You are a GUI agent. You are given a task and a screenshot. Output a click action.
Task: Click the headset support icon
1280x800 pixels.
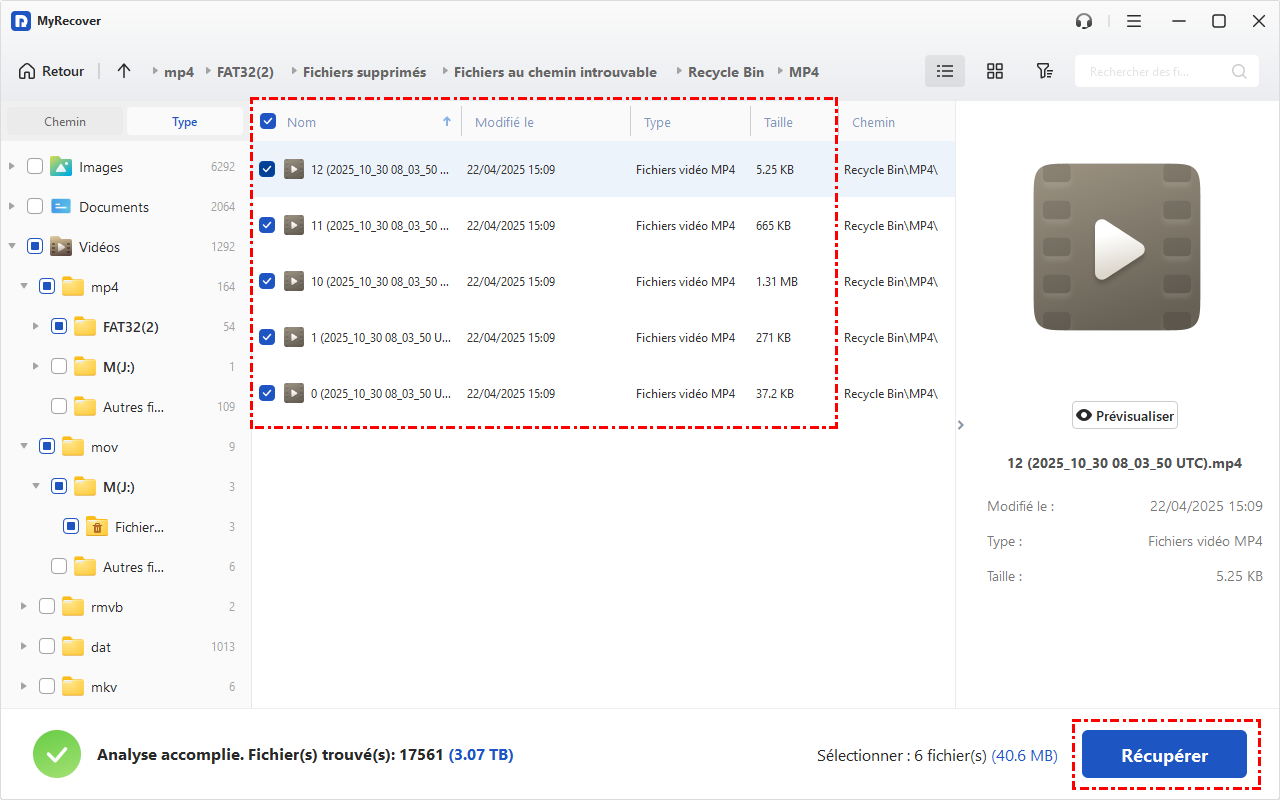[1084, 21]
